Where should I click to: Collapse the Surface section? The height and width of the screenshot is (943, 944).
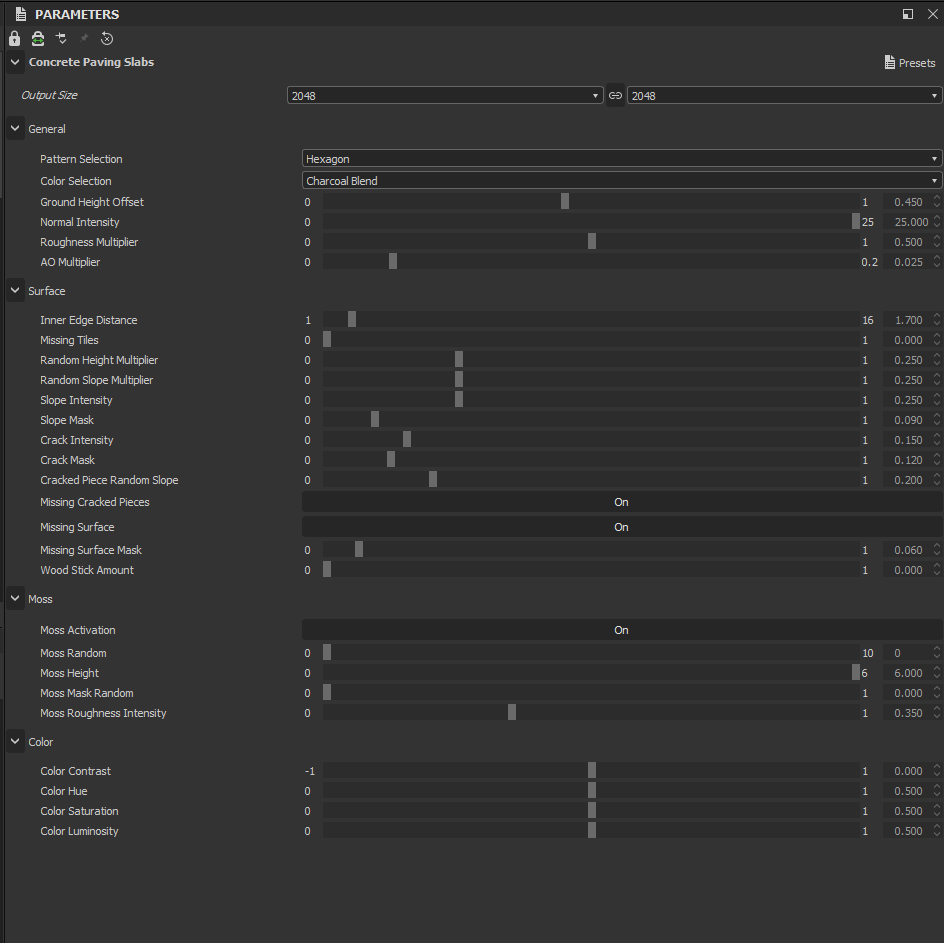pos(15,290)
